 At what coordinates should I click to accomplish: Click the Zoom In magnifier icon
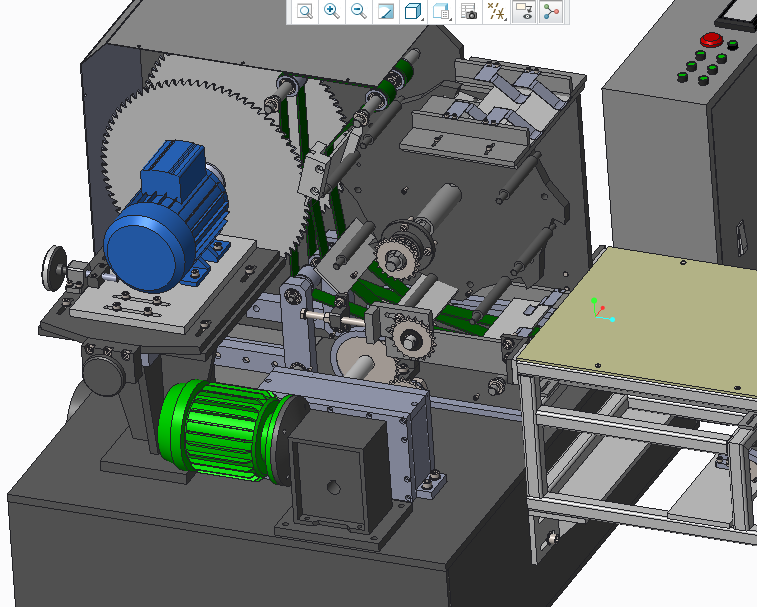click(332, 11)
